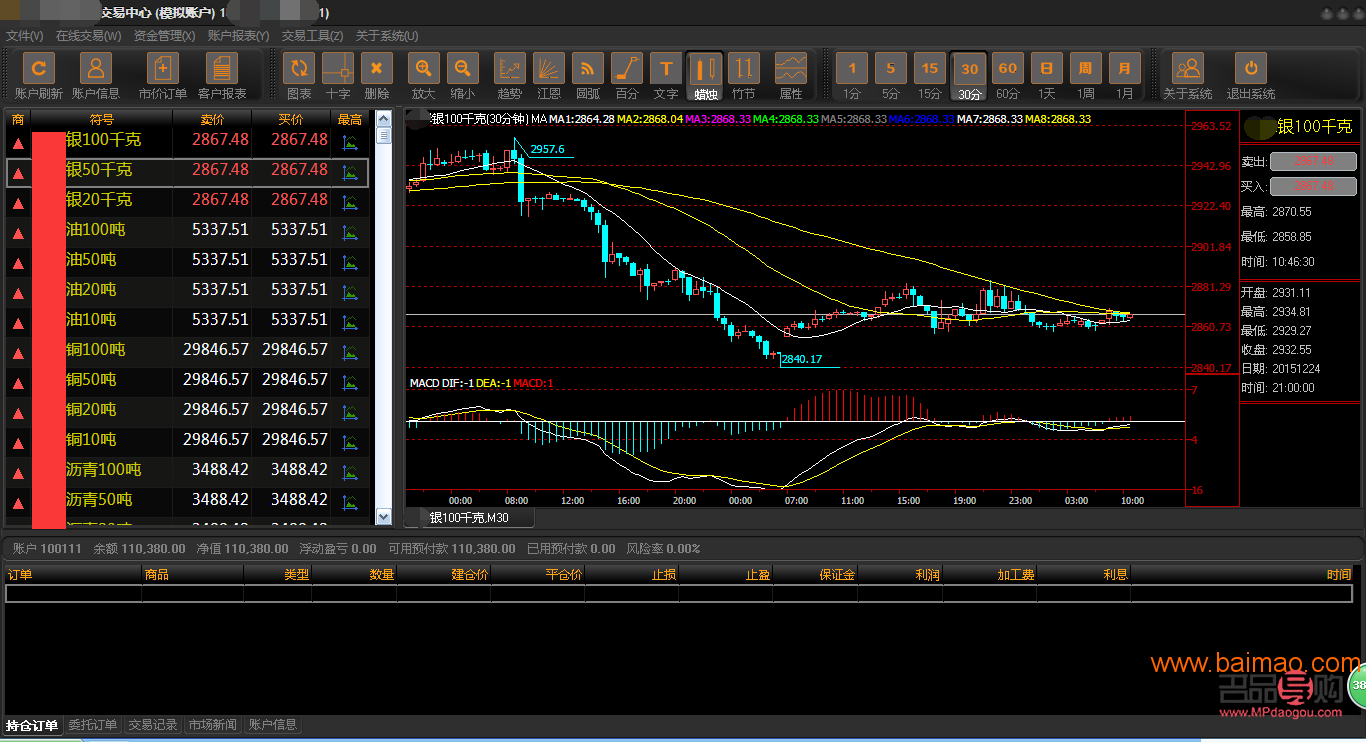This screenshot has width=1366, height=742.
Task: Switch to the 委托订单 tab
Action: pos(93,725)
